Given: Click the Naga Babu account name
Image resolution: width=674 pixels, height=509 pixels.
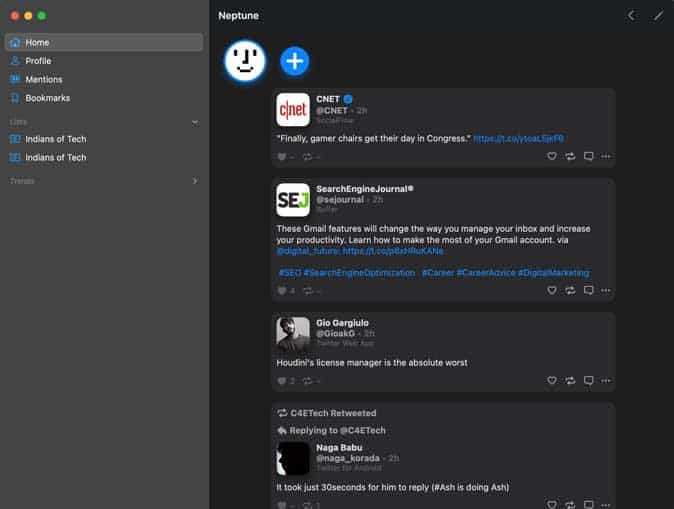Looking at the screenshot, I should click(339, 448).
